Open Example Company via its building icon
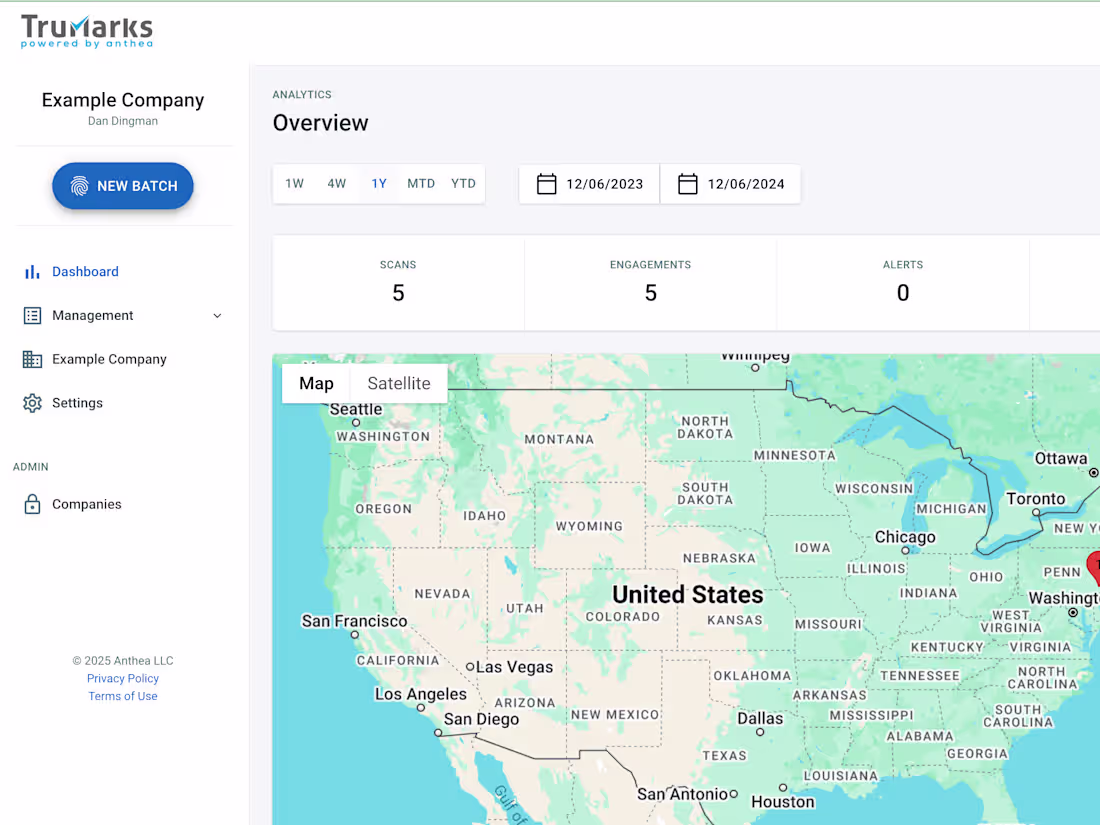This screenshot has width=1100, height=825. click(31, 359)
